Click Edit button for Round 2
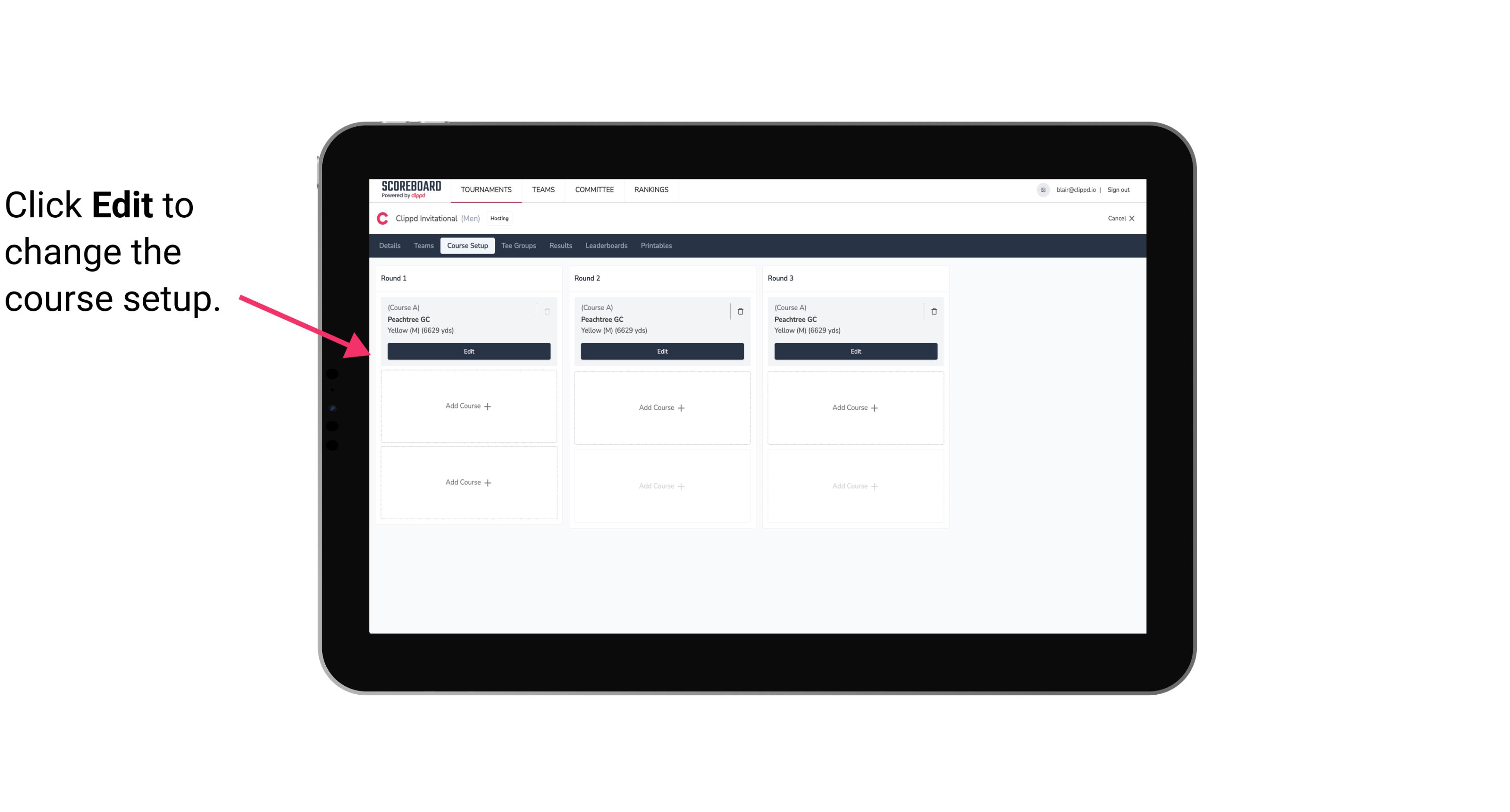This screenshot has width=1510, height=812. [x=661, y=351]
